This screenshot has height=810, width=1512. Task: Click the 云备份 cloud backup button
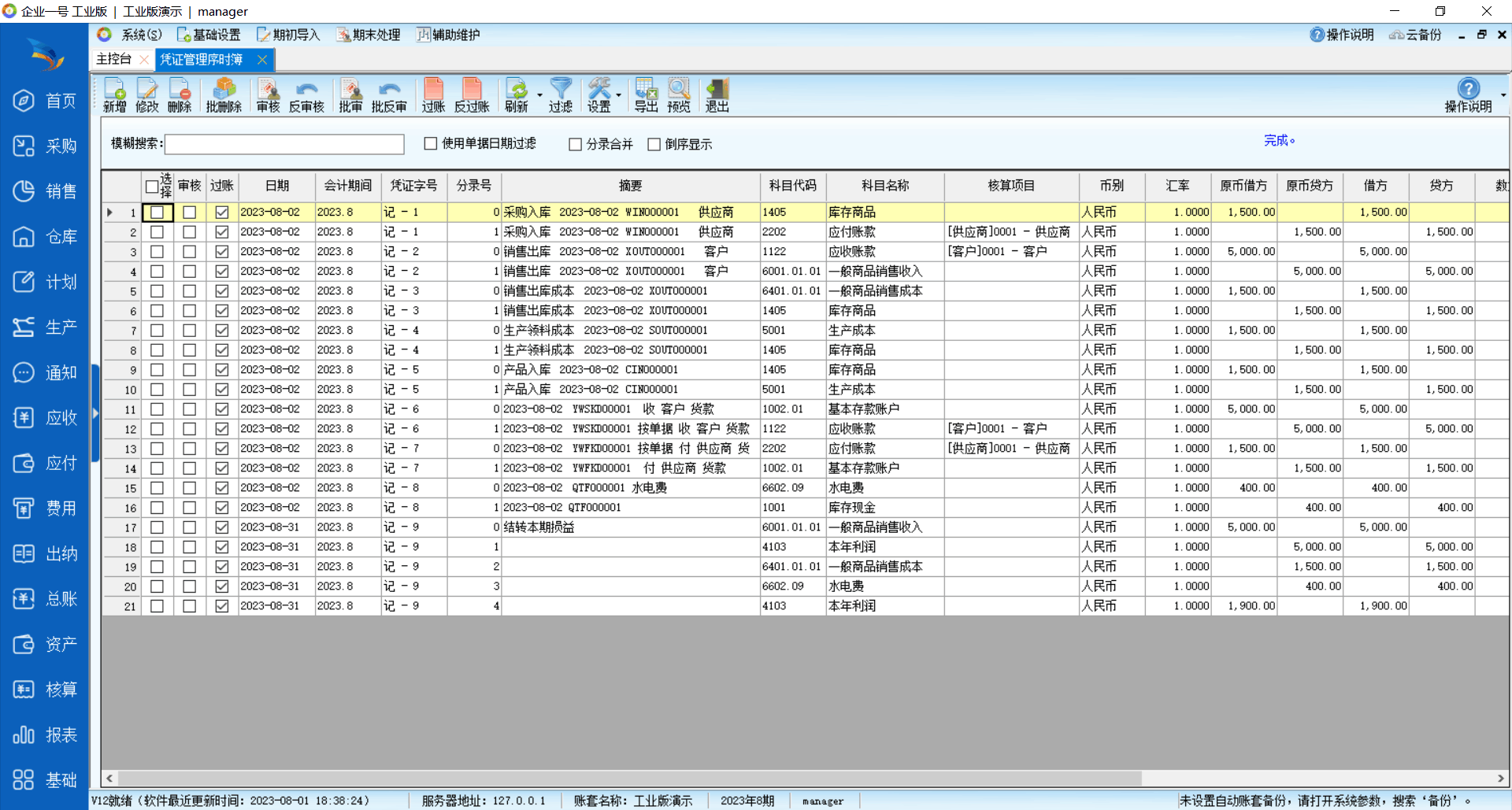(1415, 35)
